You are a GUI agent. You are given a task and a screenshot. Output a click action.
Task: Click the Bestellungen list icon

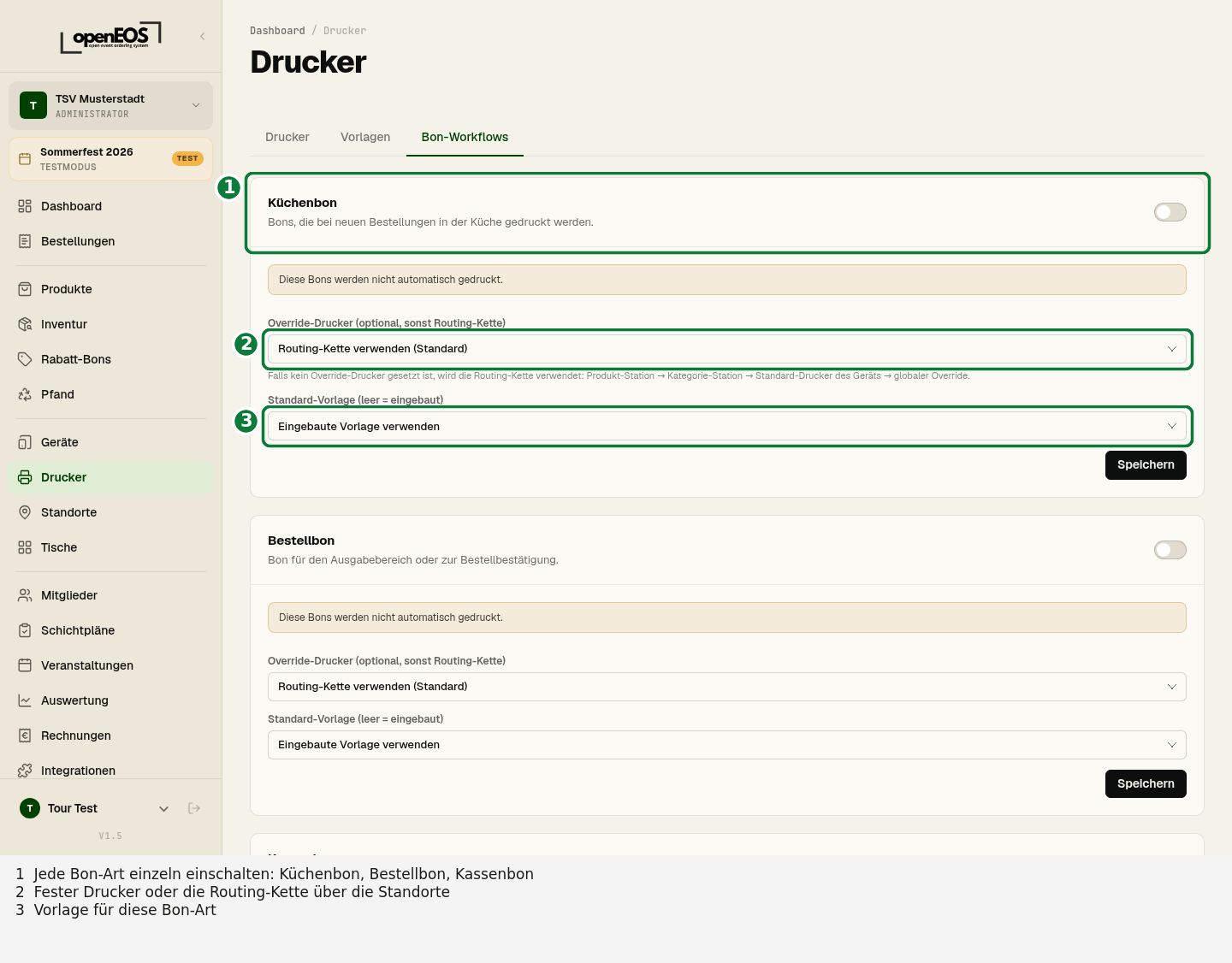25,241
